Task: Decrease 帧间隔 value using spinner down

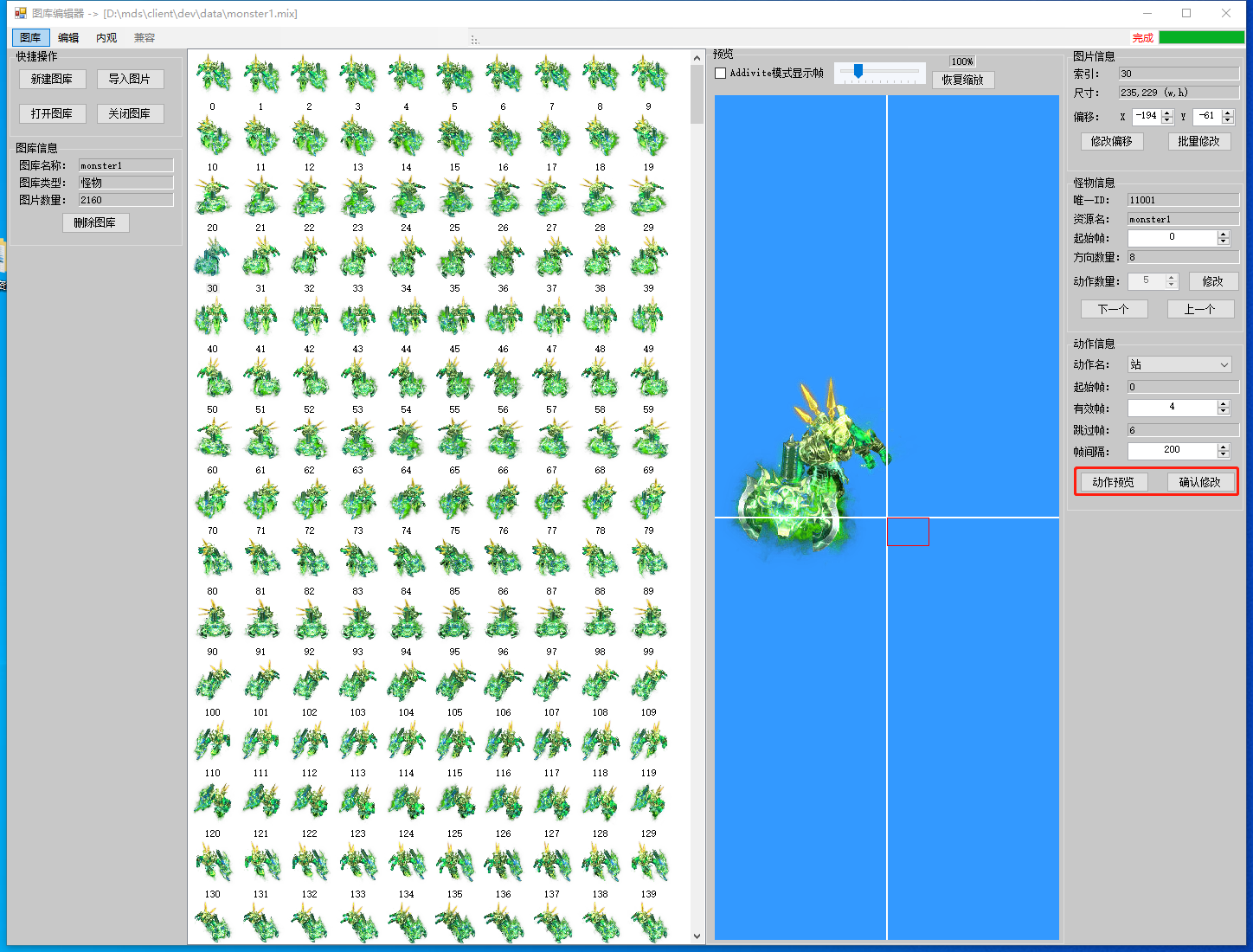Action: [1223, 454]
